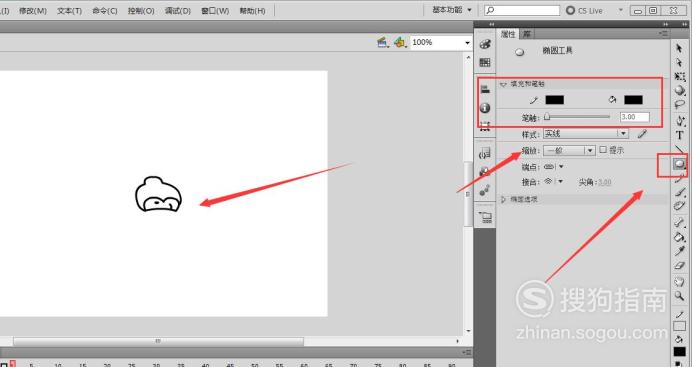Image resolution: width=692 pixels, height=367 pixels.
Task: Open the 调试(D) menu
Action: tap(177, 11)
